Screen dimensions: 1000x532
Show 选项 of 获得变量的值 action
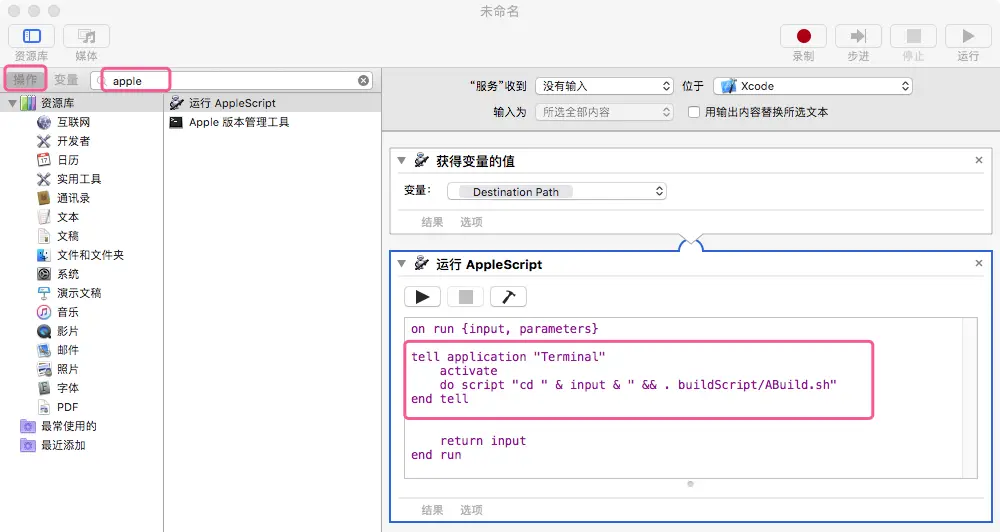pyautogui.click(x=471, y=222)
